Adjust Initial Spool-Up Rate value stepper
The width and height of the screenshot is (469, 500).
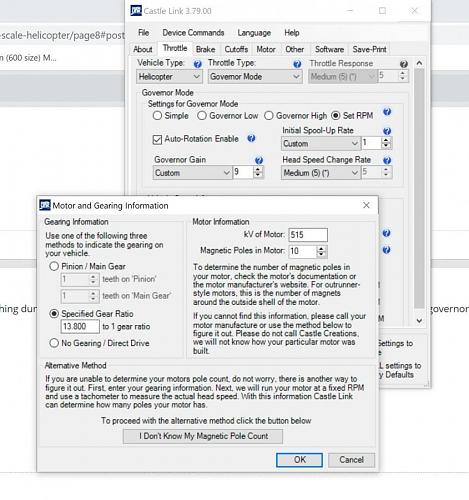point(386,143)
